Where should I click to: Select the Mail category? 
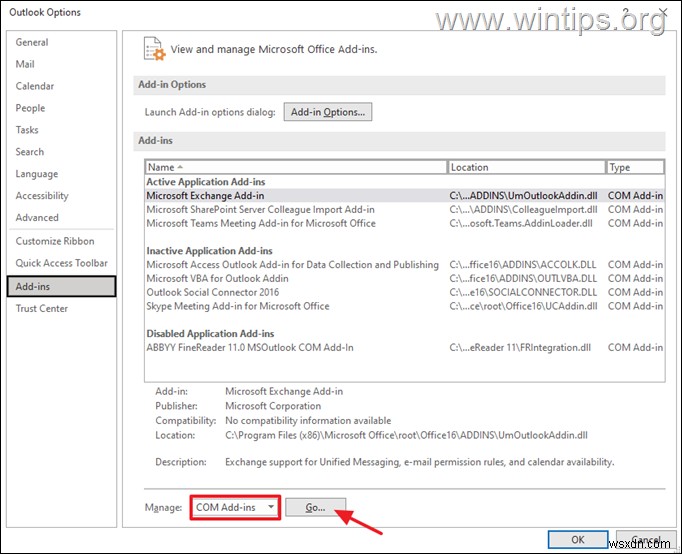point(25,64)
